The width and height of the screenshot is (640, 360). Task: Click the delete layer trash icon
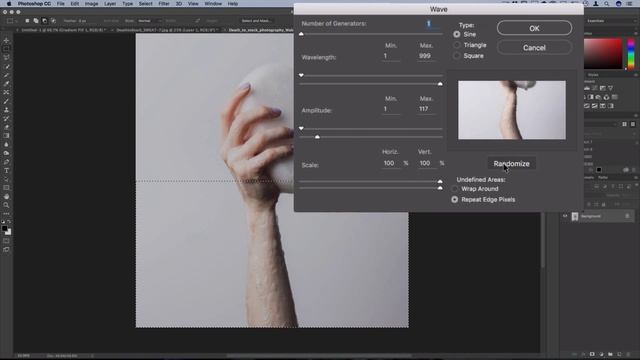point(628,354)
